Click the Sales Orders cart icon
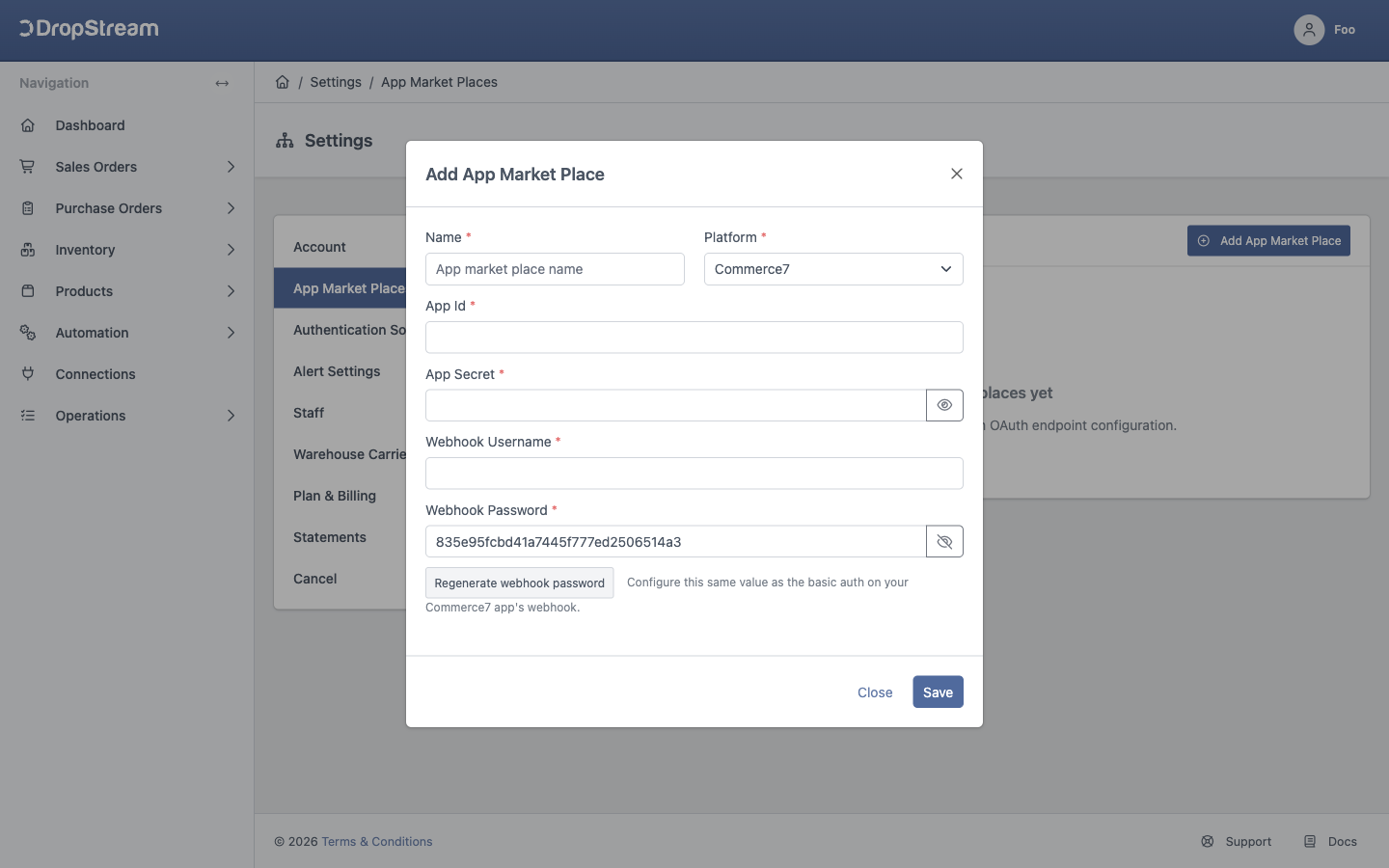This screenshot has width=1389, height=868. 28,167
